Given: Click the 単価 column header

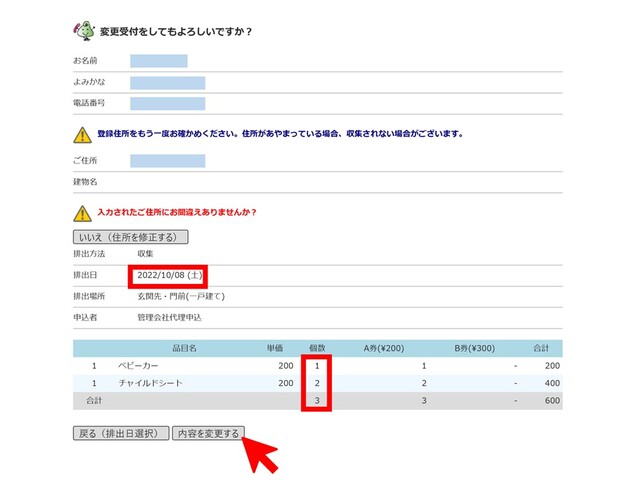Looking at the screenshot, I should point(275,348).
